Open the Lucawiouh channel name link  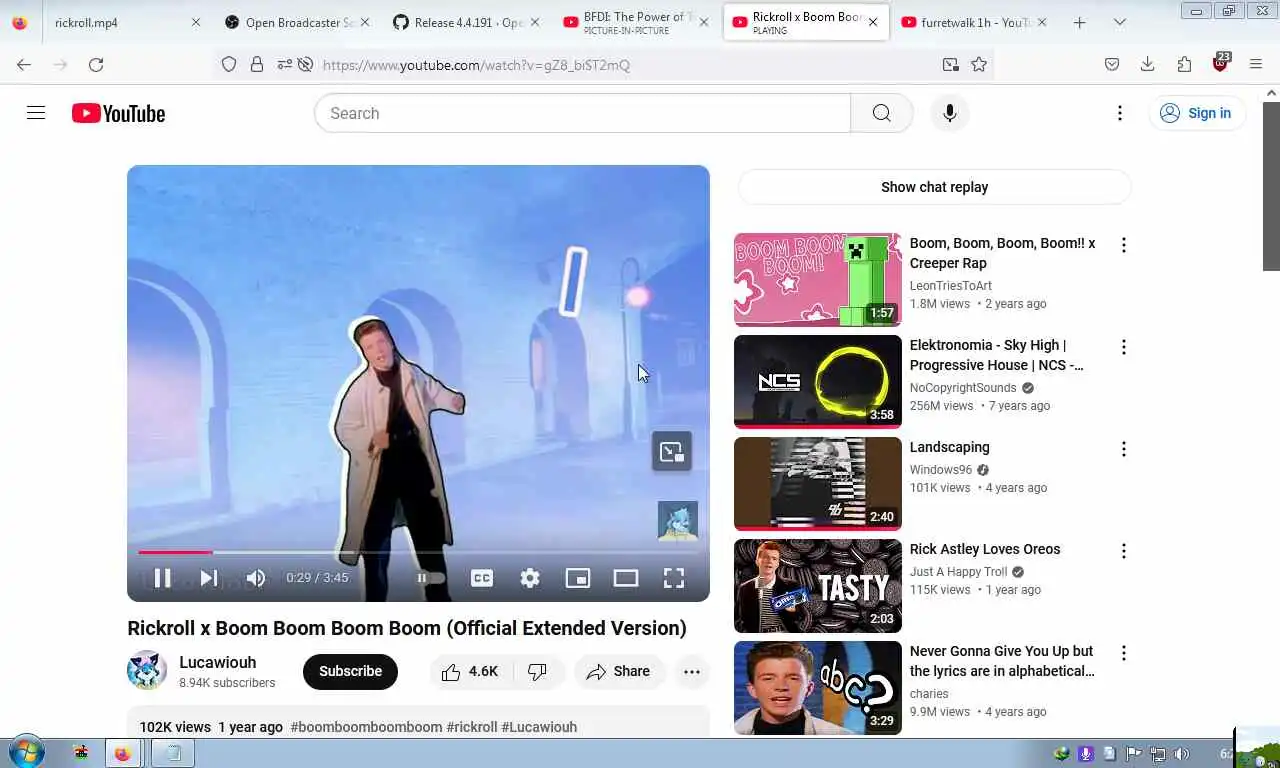pyautogui.click(x=218, y=662)
